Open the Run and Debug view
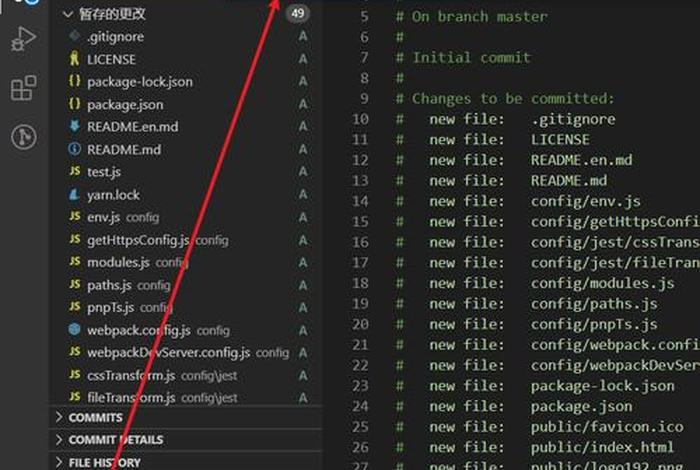Image resolution: width=700 pixels, height=470 pixels. [x=23, y=39]
